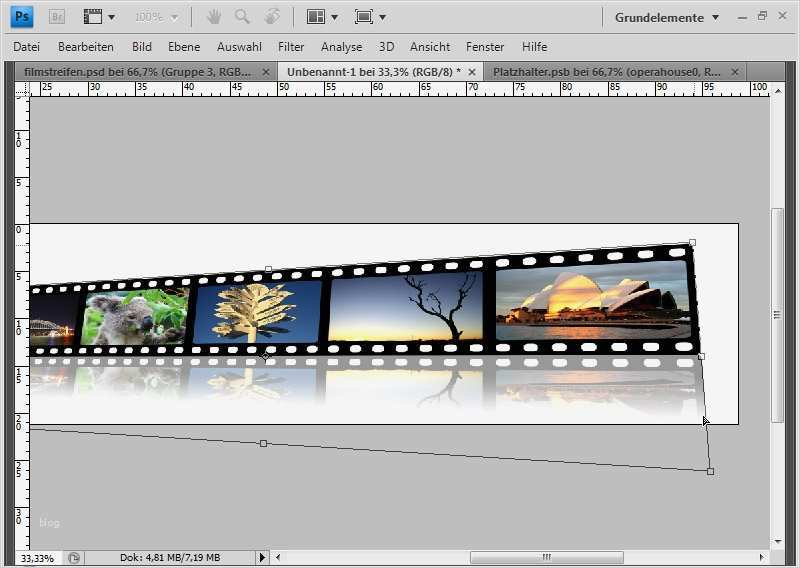
Task: Select the Hand tool icon
Action: pos(213,17)
